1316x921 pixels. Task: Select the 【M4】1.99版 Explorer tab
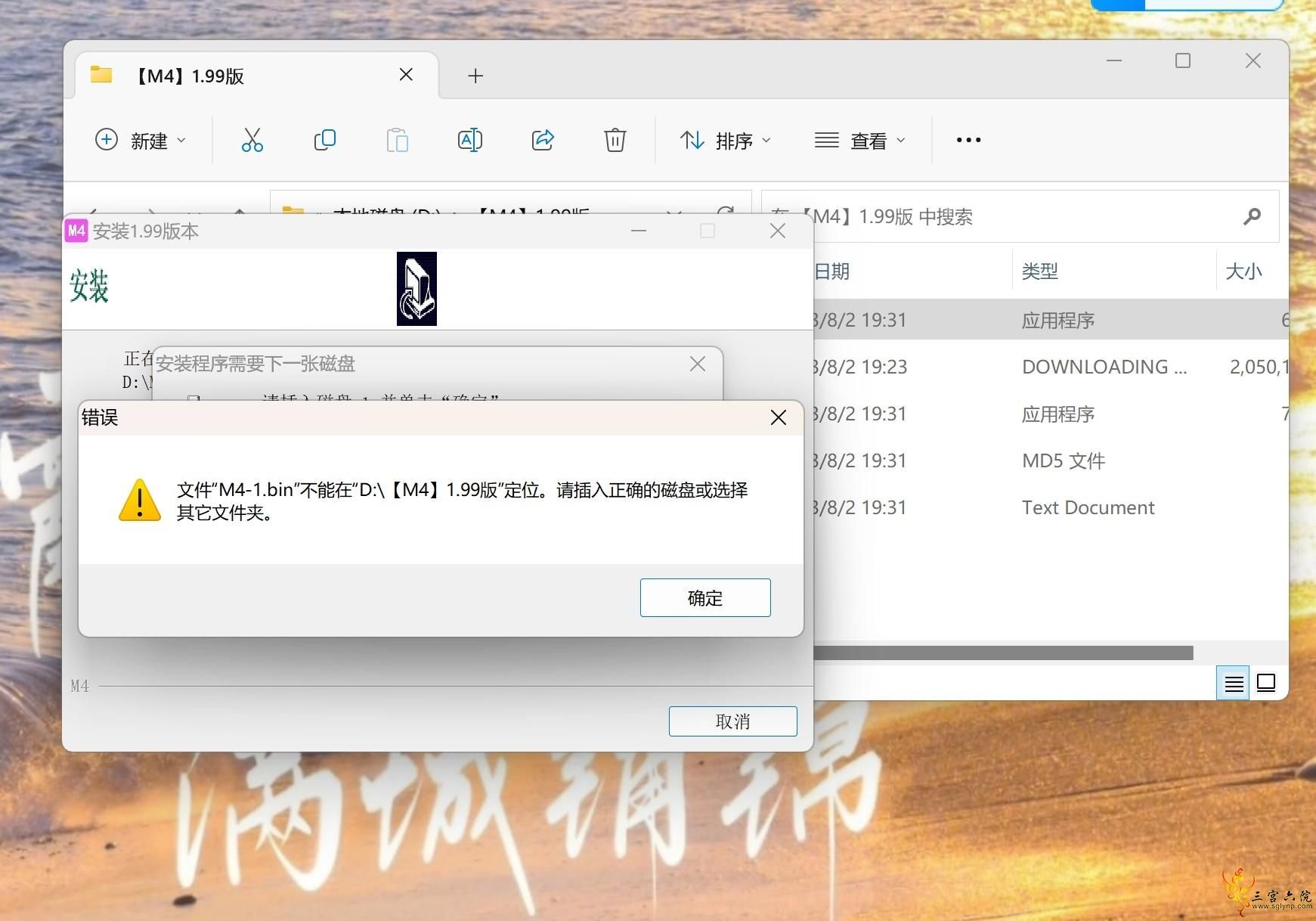[x=257, y=76]
